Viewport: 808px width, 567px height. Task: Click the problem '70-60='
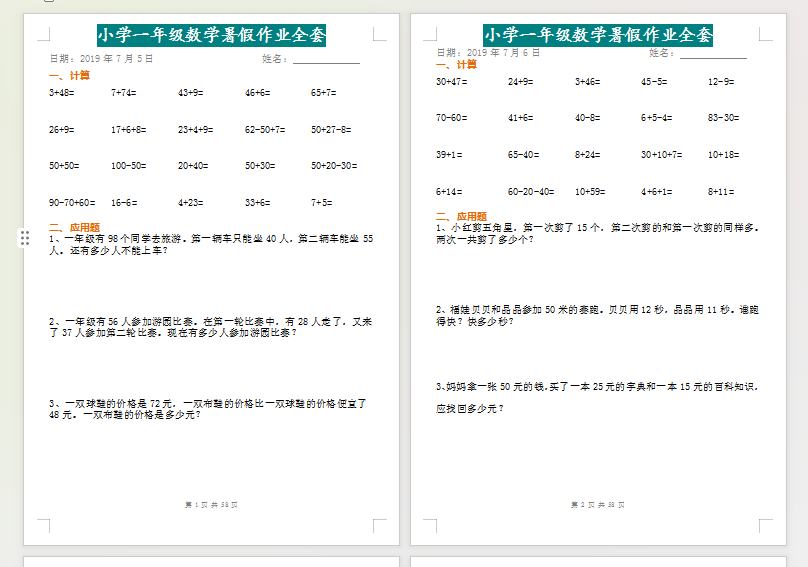click(451, 118)
